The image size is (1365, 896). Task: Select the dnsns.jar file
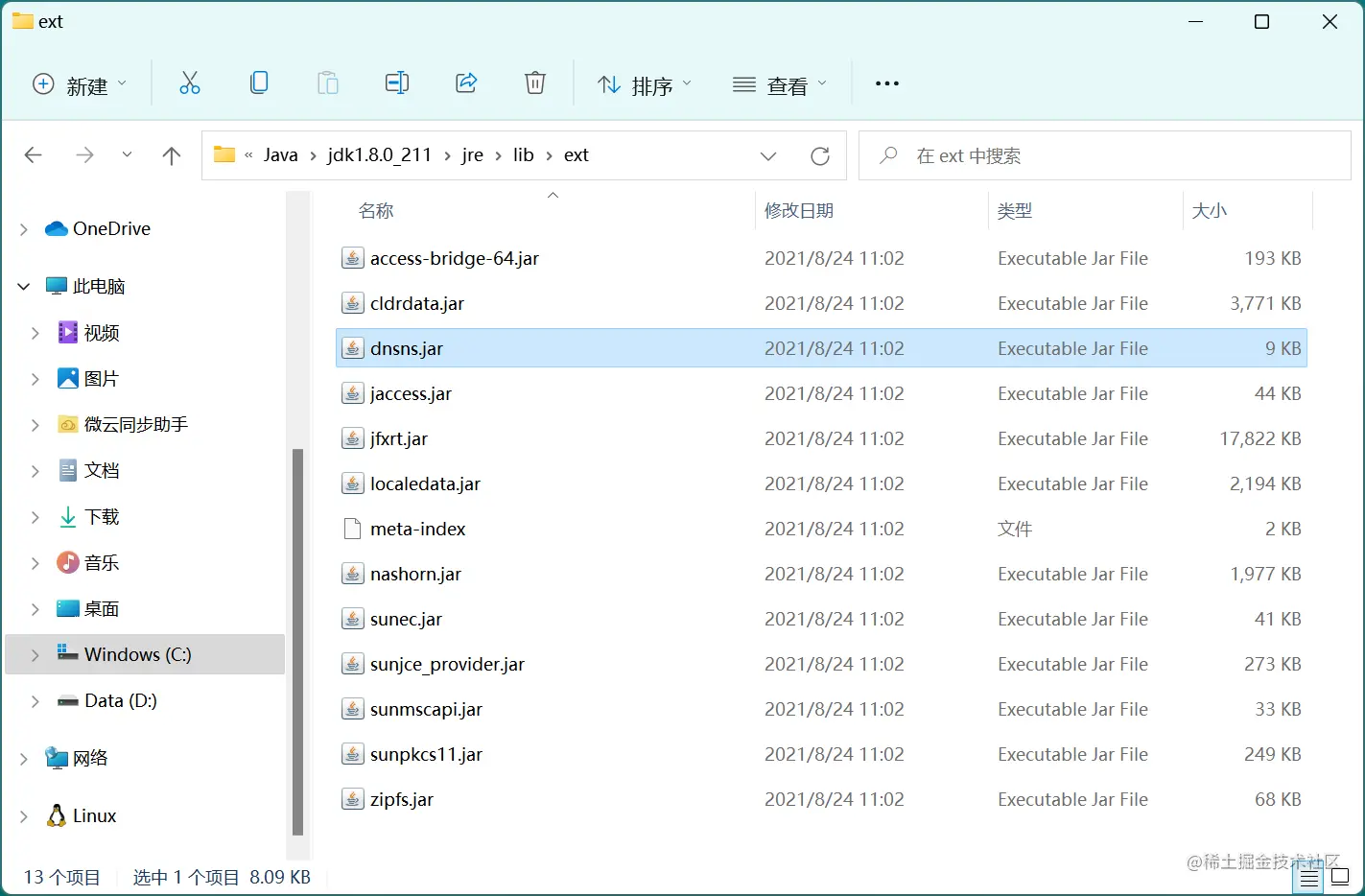click(x=821, y=348)
